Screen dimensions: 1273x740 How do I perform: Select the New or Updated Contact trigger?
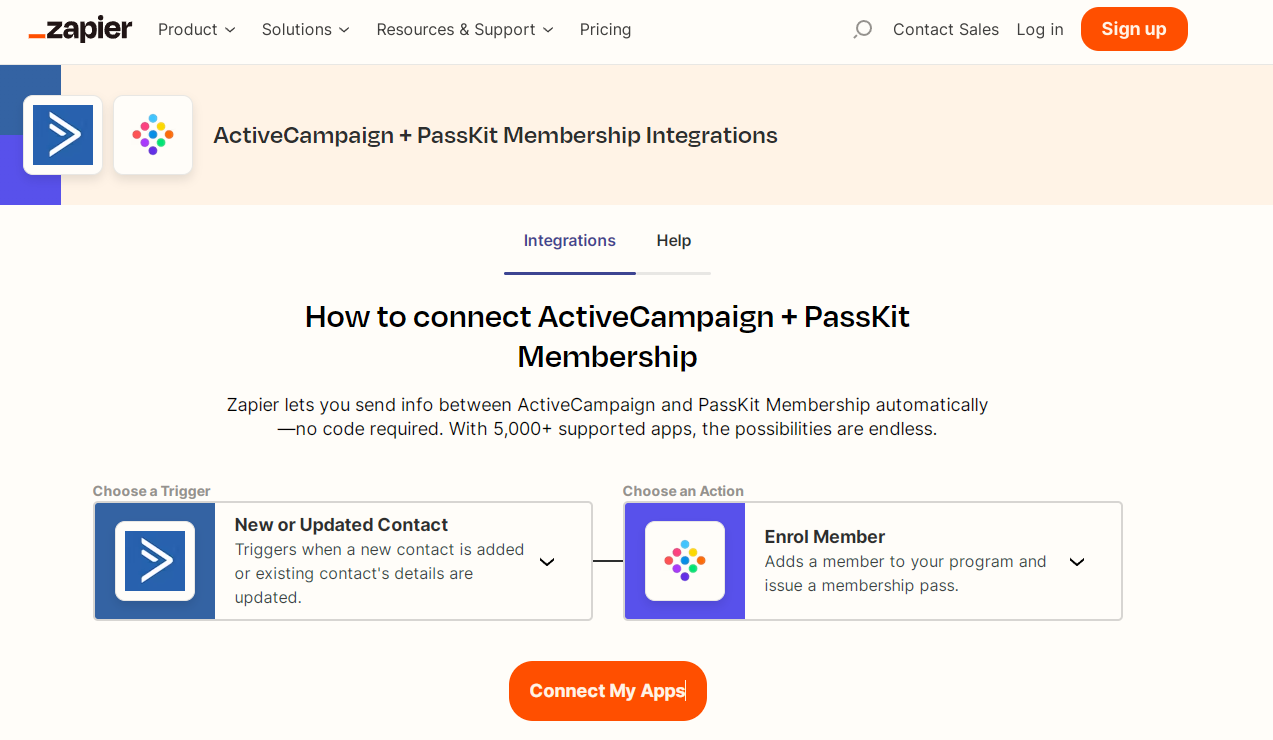point(341,525)
